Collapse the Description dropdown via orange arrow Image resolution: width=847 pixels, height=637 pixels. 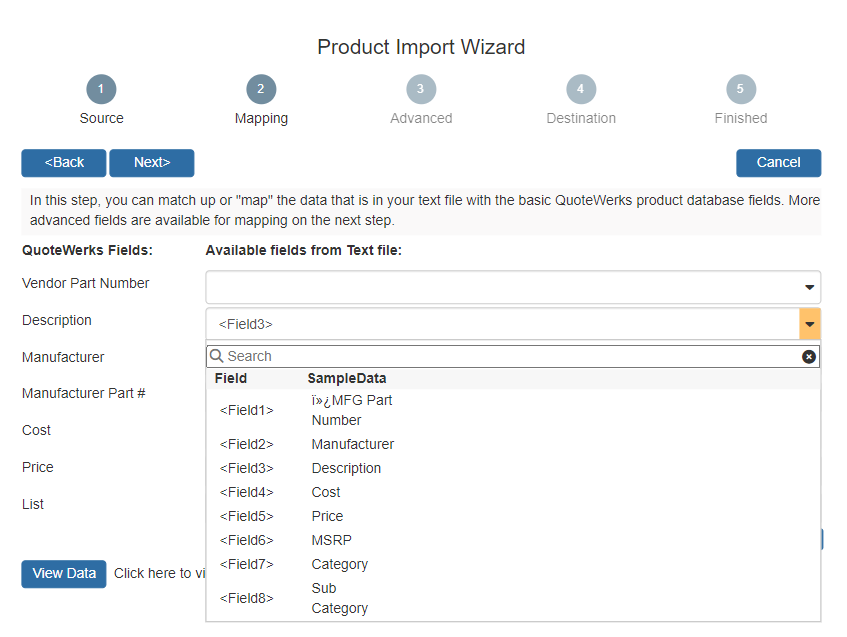pyautogui.click(x=810, y=324)
